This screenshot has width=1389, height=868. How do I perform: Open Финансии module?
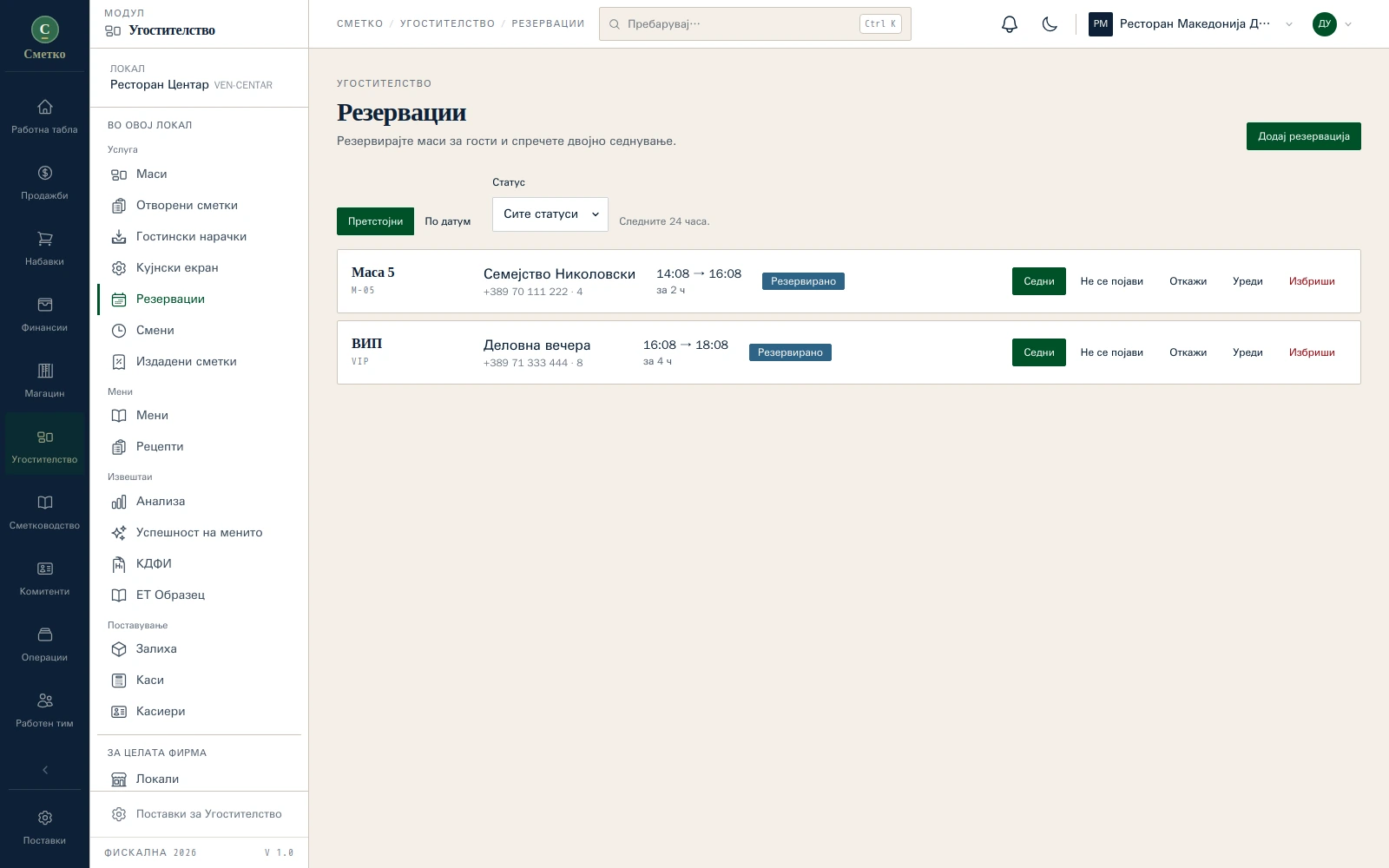pos(44,314)
